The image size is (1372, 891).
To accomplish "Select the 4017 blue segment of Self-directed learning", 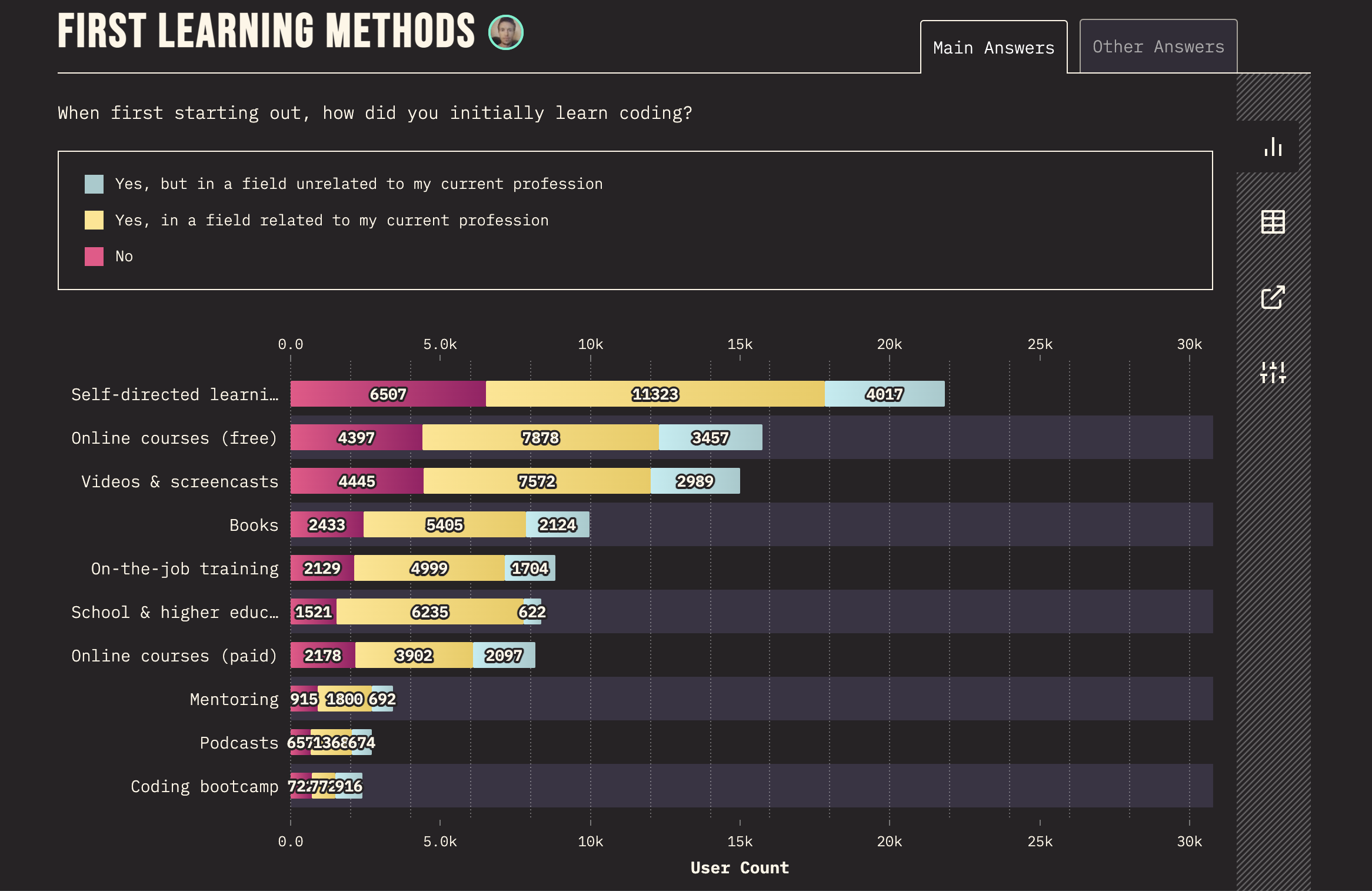I will (884, 394).
